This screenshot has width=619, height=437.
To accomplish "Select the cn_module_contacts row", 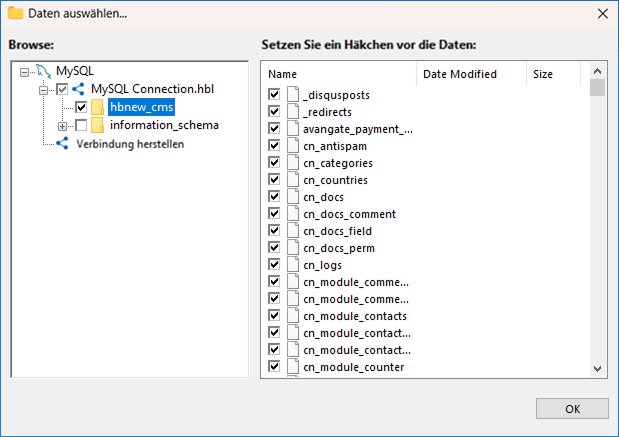I will pos(355,316).
